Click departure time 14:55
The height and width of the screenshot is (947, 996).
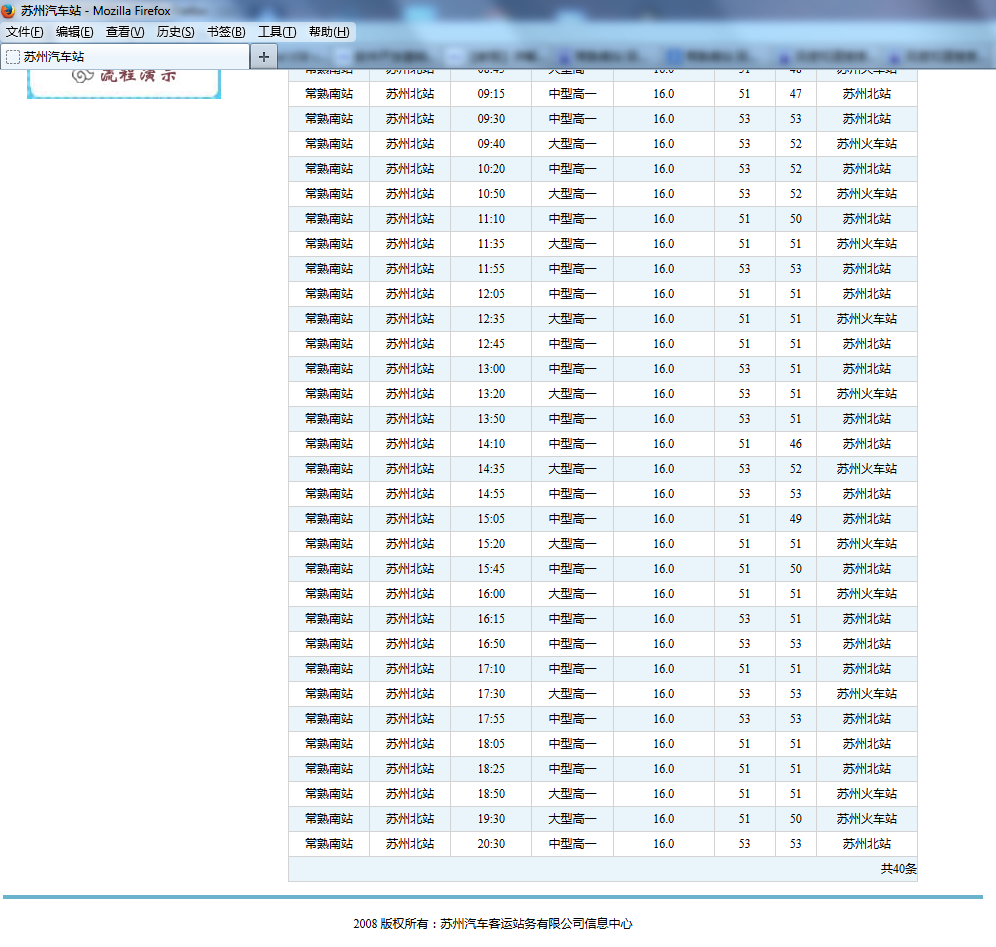[491, 494]
